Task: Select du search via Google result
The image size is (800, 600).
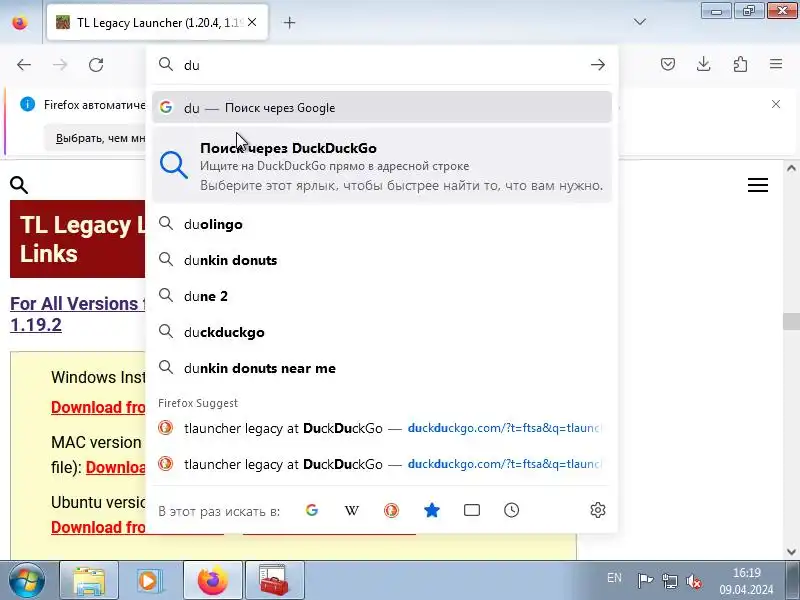Action: click(x=382, y=108)
